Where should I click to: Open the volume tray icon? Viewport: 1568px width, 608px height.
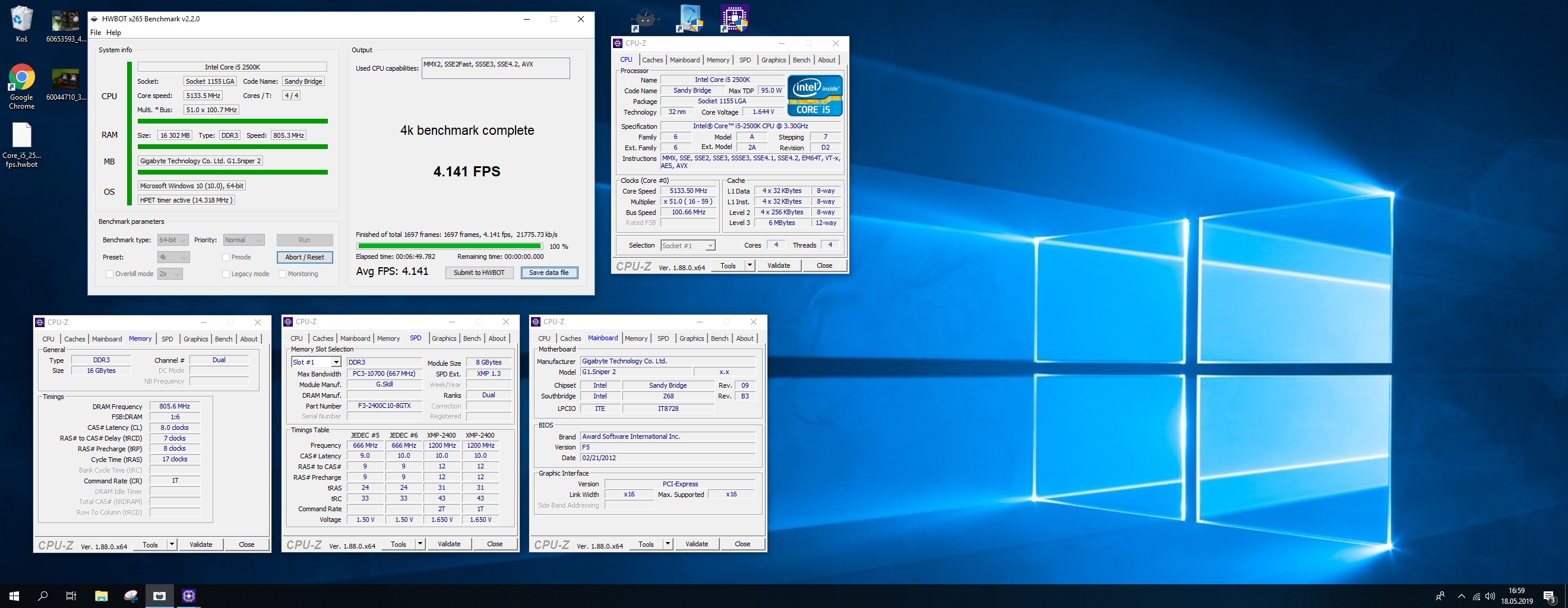click(1490, 597)
